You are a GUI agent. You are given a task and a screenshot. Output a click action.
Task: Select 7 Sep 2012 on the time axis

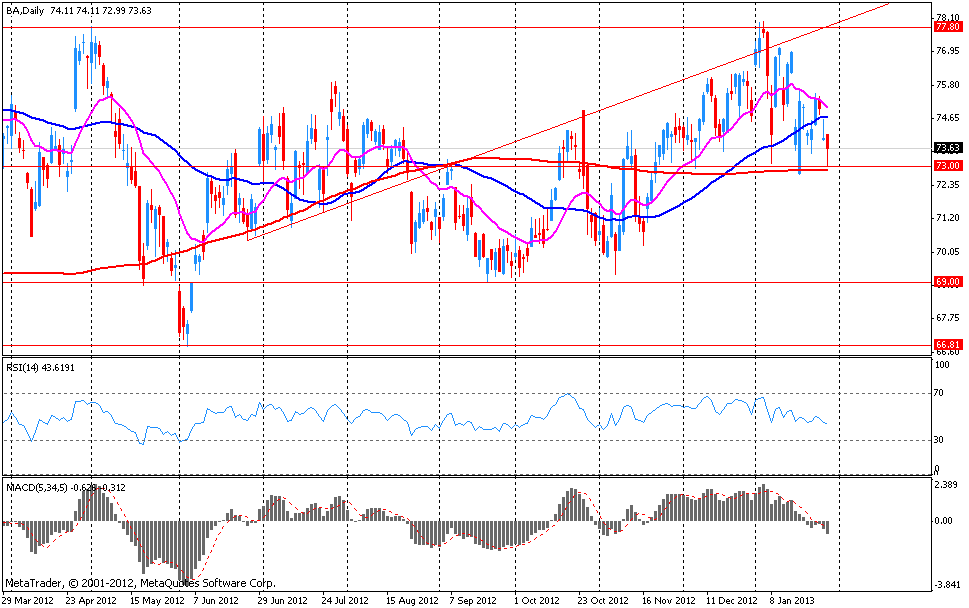coord(472,600)
